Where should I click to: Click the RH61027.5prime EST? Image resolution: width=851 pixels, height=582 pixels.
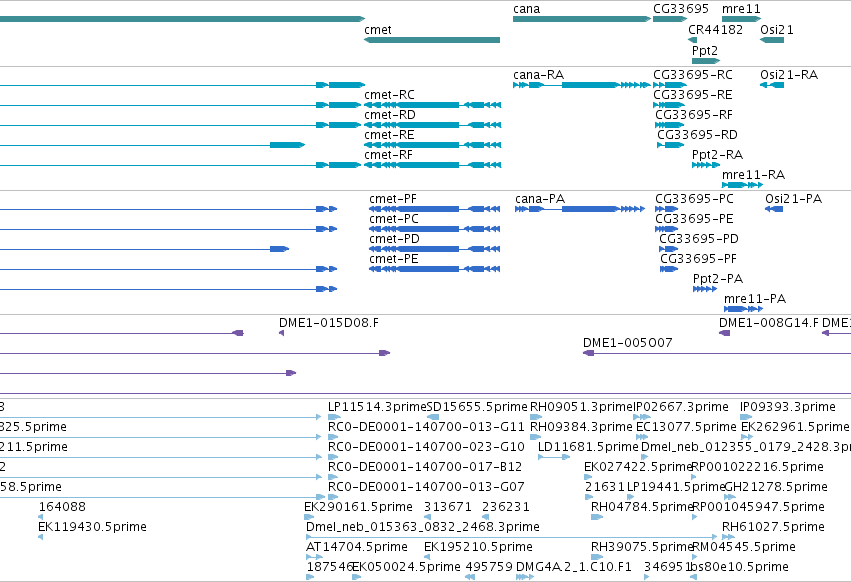(728, 537)
